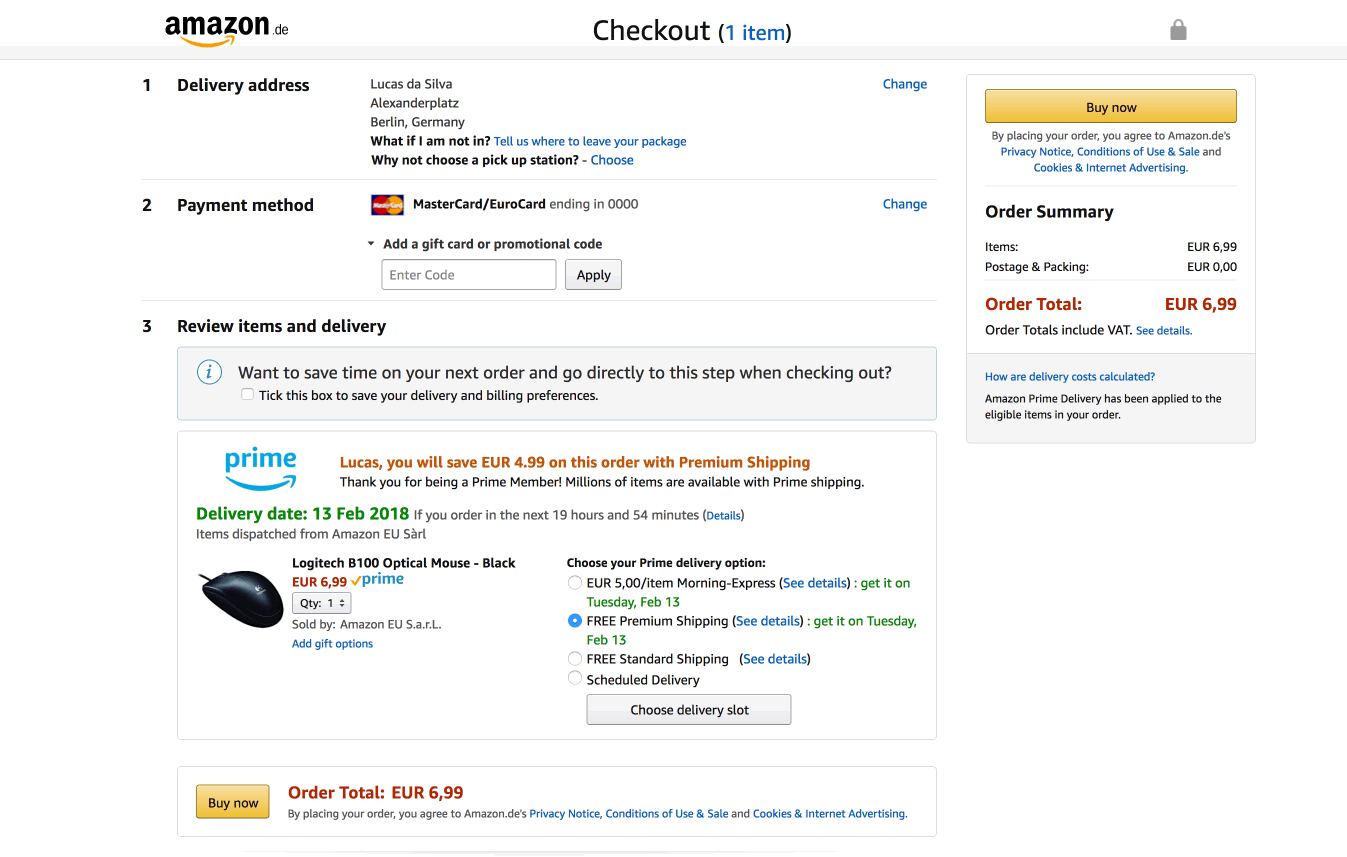Click the Logitech B100 mouse thumbnail

pos(241,598)
